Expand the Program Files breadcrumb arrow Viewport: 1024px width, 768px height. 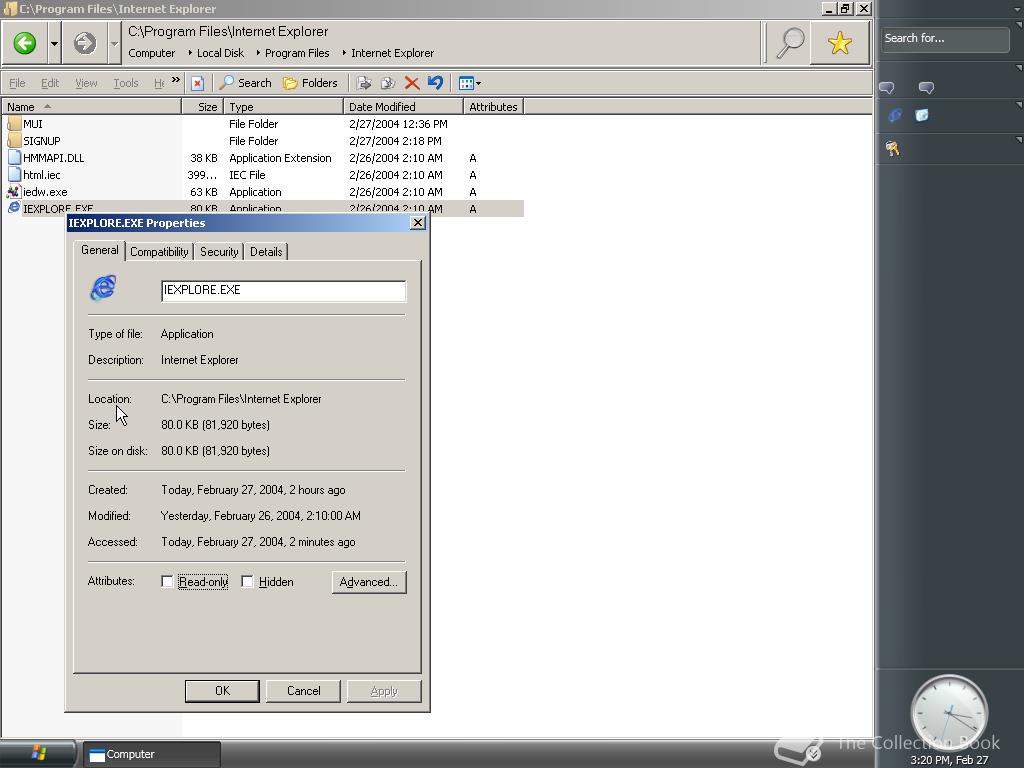click(x=258, y=53)
